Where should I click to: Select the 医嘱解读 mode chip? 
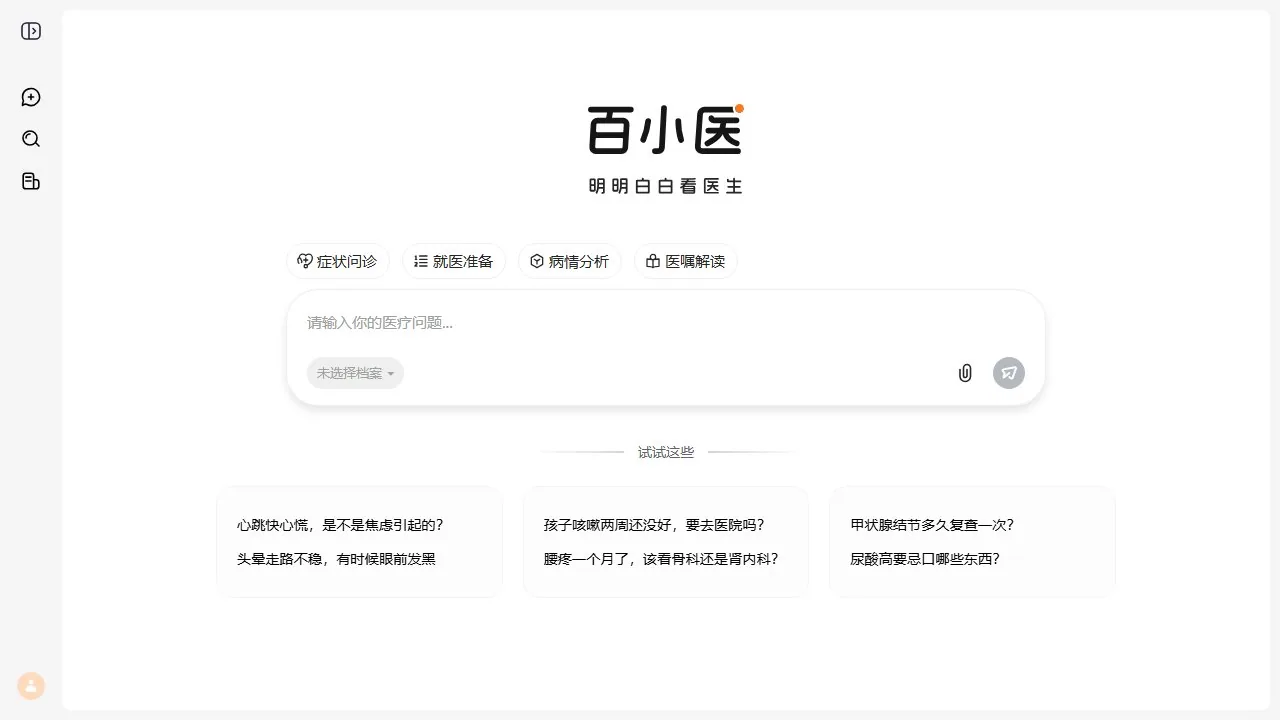(686, 261)
